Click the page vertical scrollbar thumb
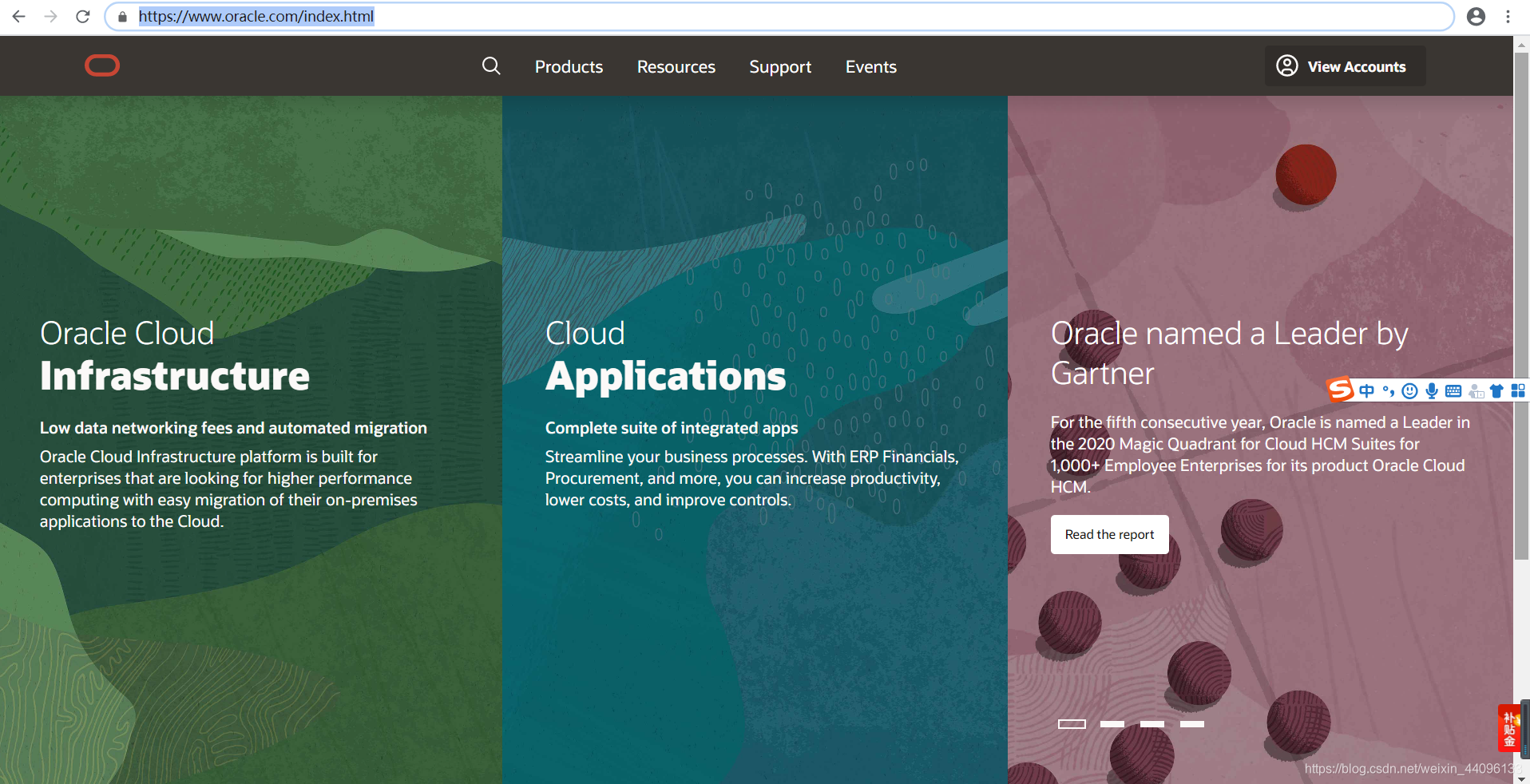The image size is (1530, 784). click(1521, 307)
